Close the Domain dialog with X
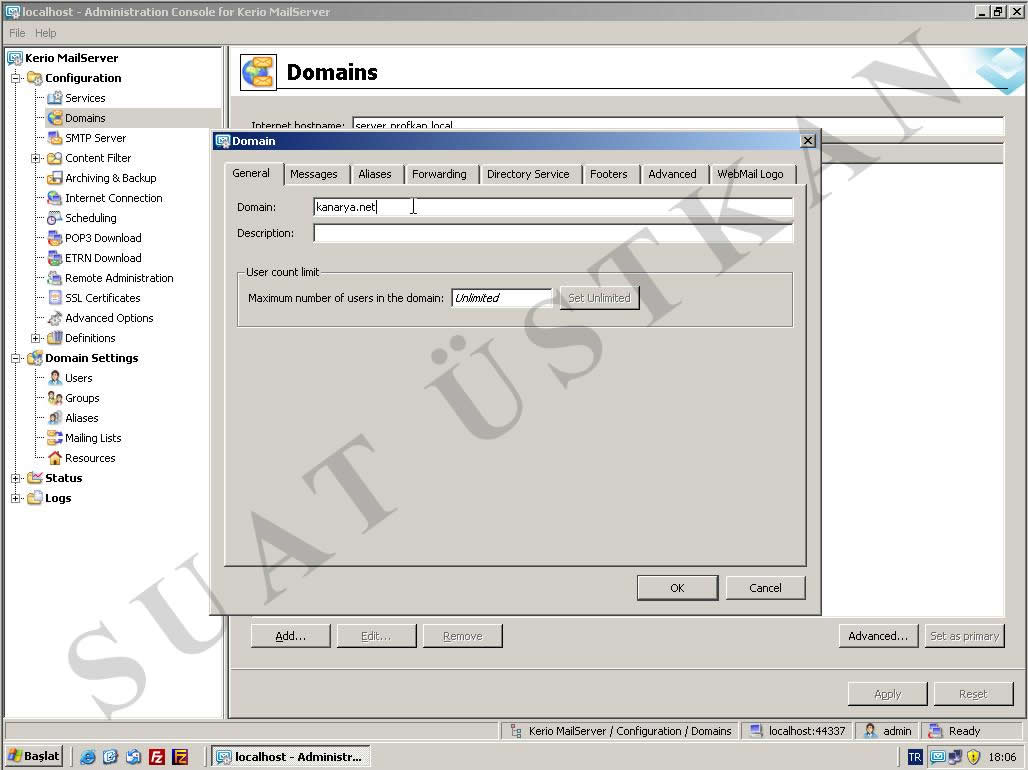Screen dimensions: 1028x770 click(808, 141)
